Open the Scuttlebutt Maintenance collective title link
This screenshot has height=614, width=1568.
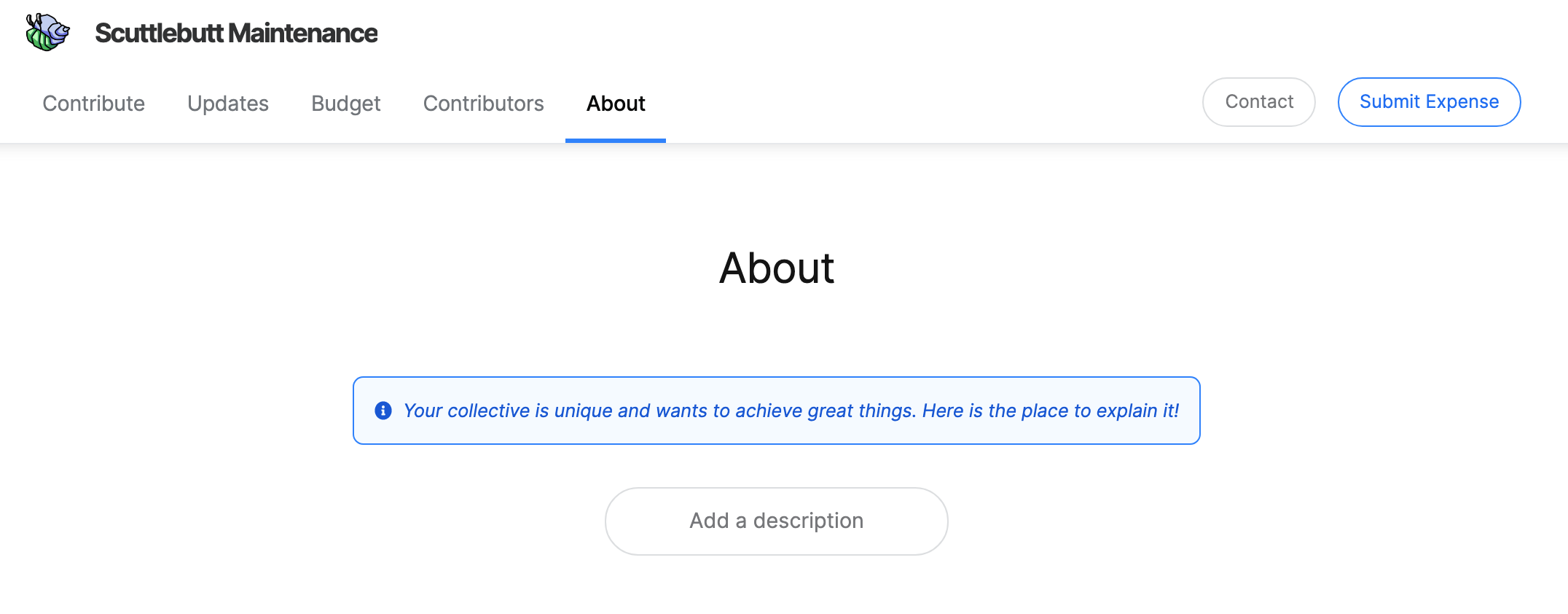pos(236,33)
